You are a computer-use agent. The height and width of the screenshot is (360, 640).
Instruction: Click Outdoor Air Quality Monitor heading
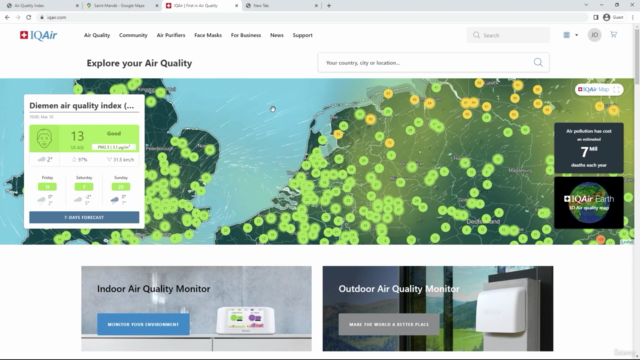[399, 289]
